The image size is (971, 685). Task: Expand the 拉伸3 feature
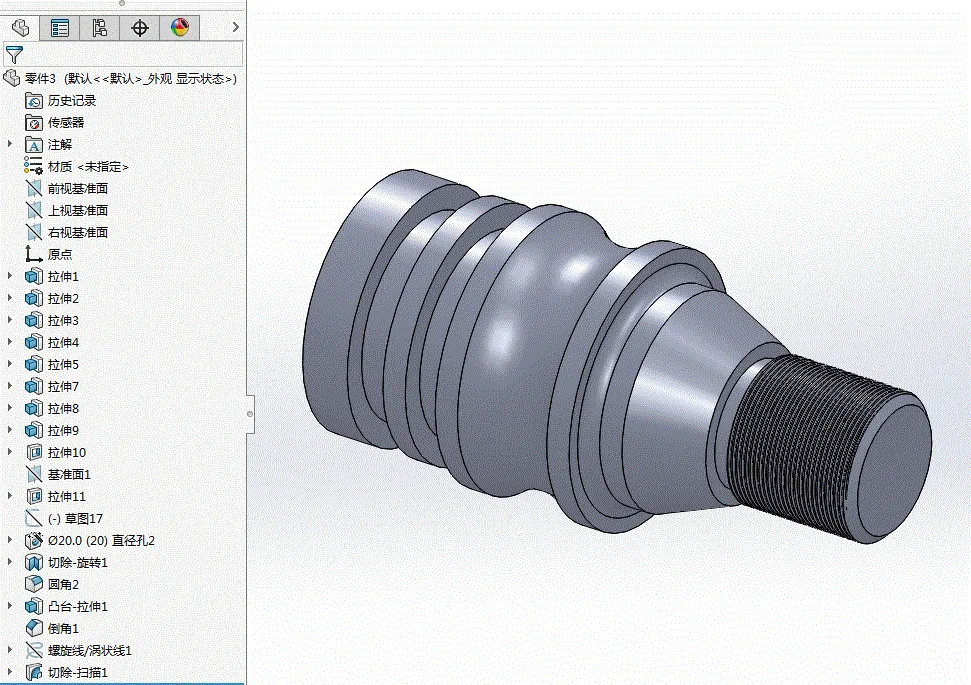9,320
